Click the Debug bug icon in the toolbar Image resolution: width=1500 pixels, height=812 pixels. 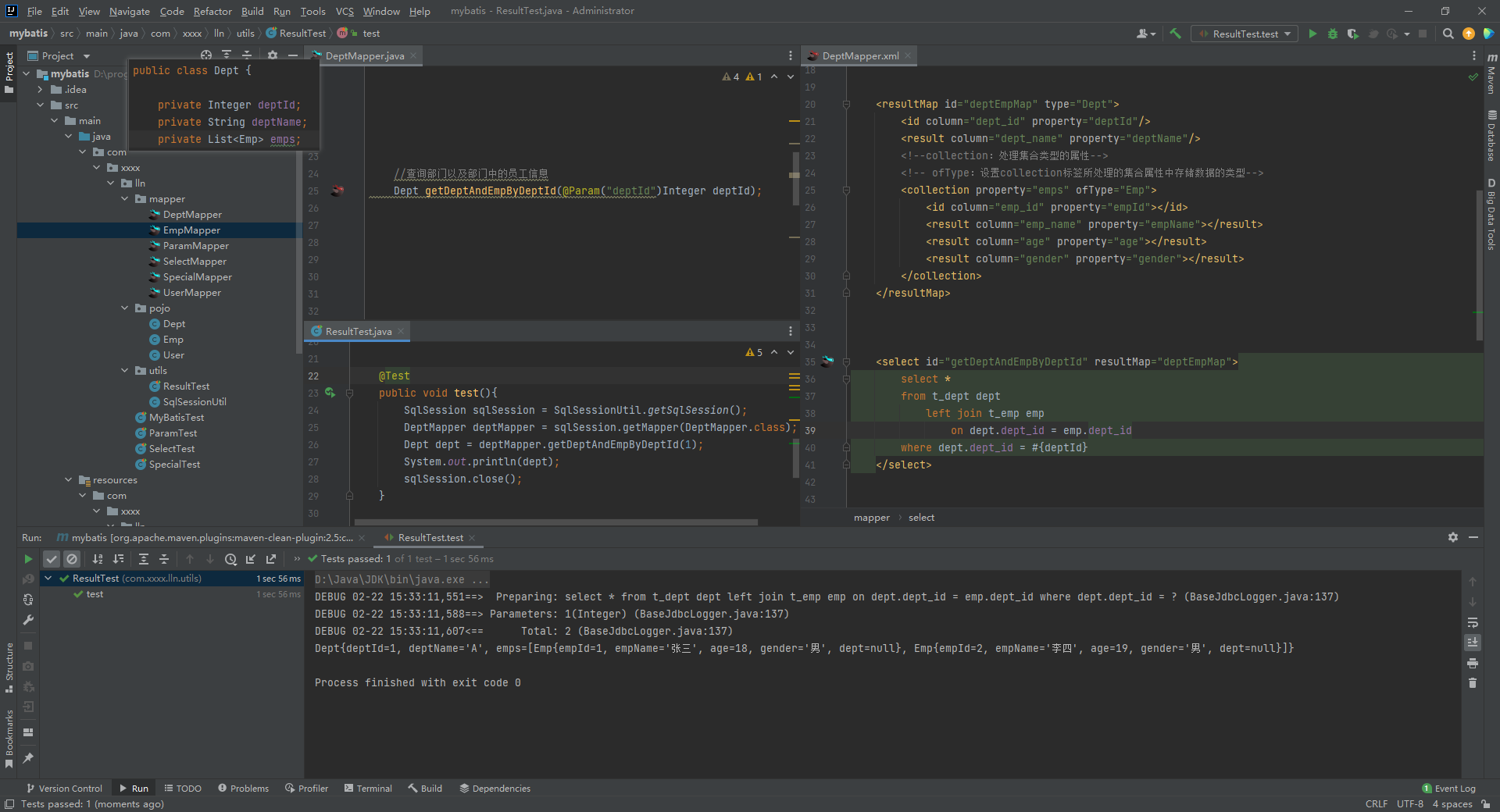[x=1333, y=34]
